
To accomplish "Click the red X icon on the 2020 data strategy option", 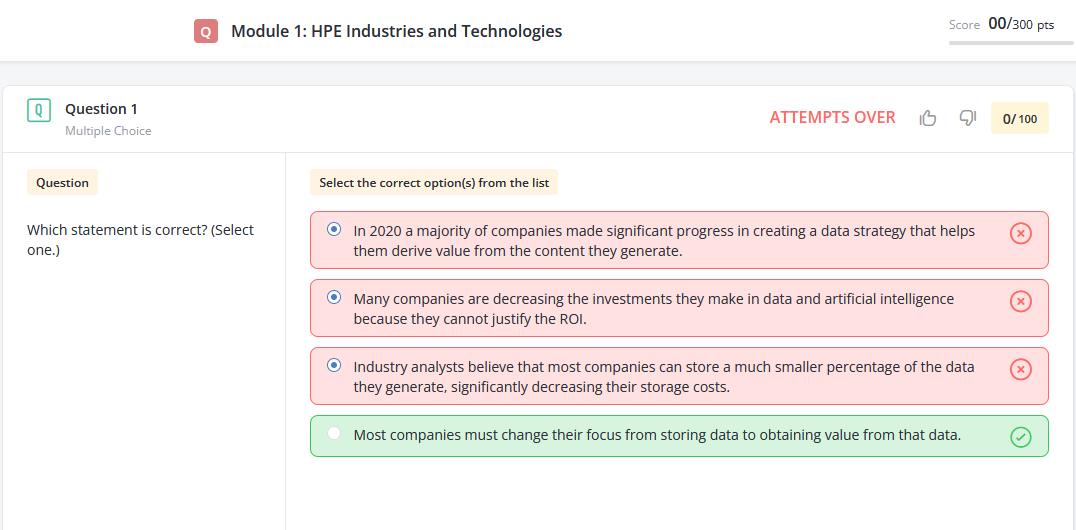I will (1020, 233).
